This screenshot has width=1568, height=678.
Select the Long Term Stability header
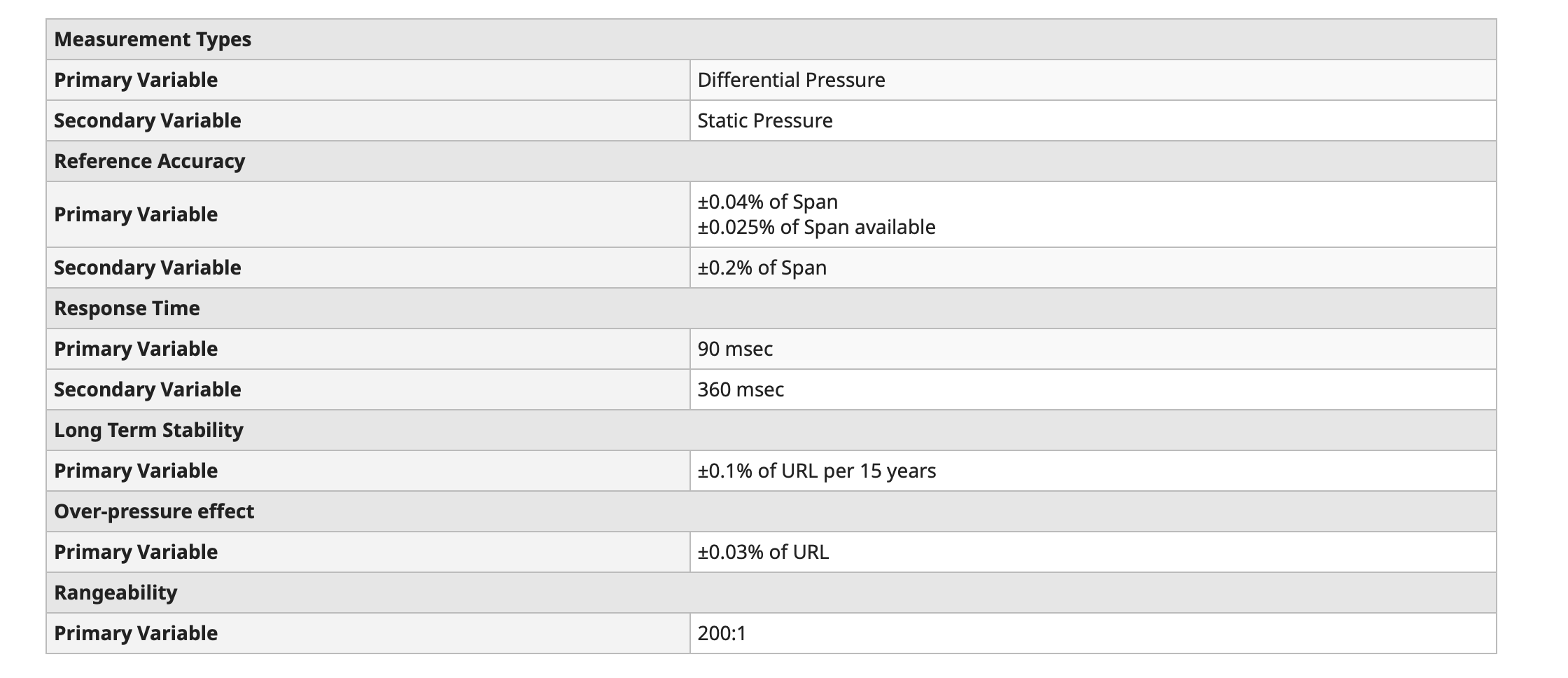point(771,430)
